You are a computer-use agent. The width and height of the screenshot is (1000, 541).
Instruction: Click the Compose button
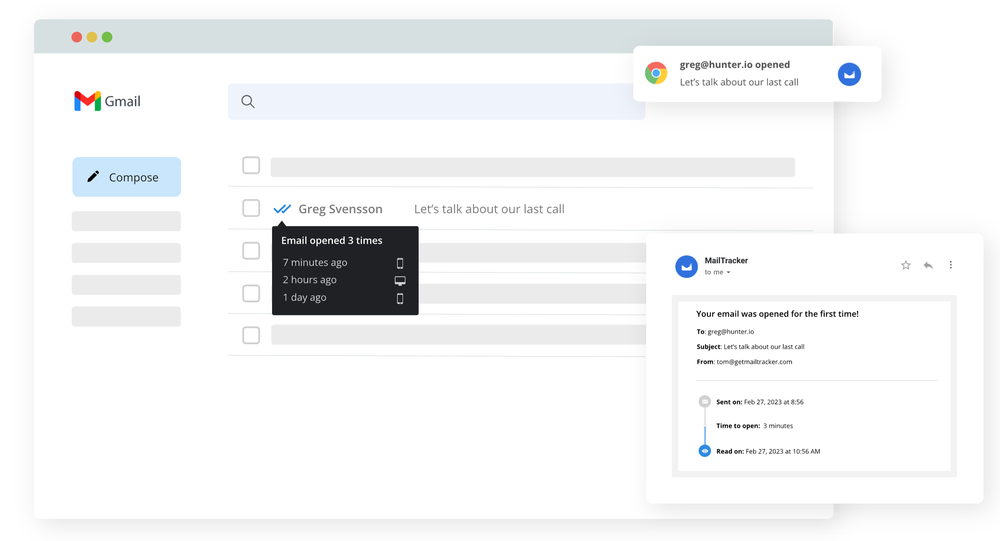click(126, 177)
